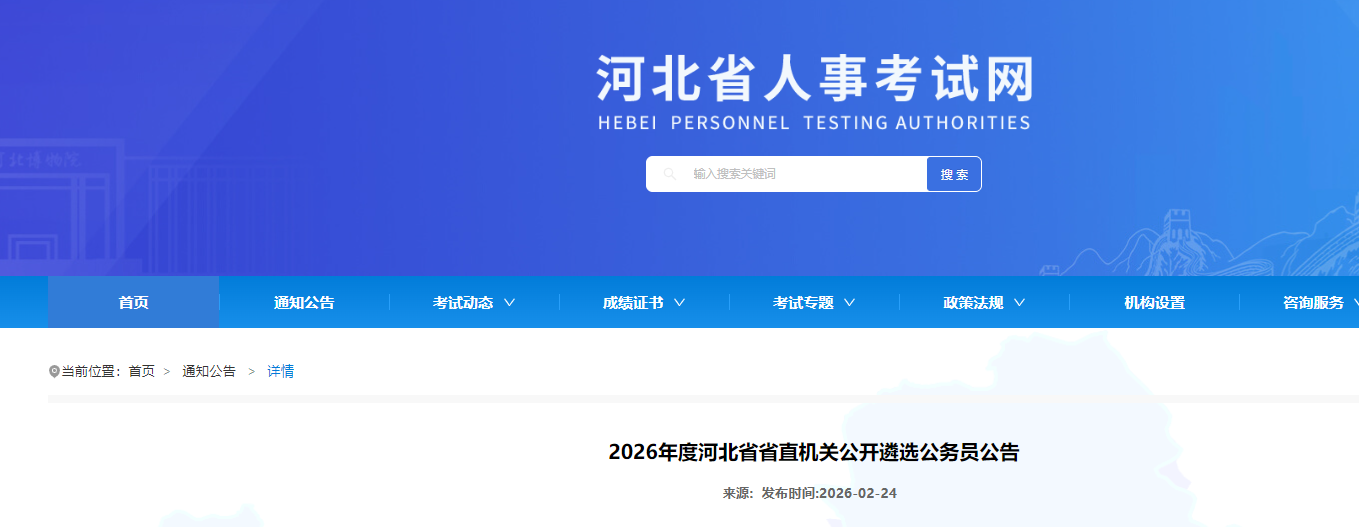Click the HEBEI PERSONNEL TESTING AUTHORITIES subtitle
Screen dimensions: 1359x527
point(814,123)
